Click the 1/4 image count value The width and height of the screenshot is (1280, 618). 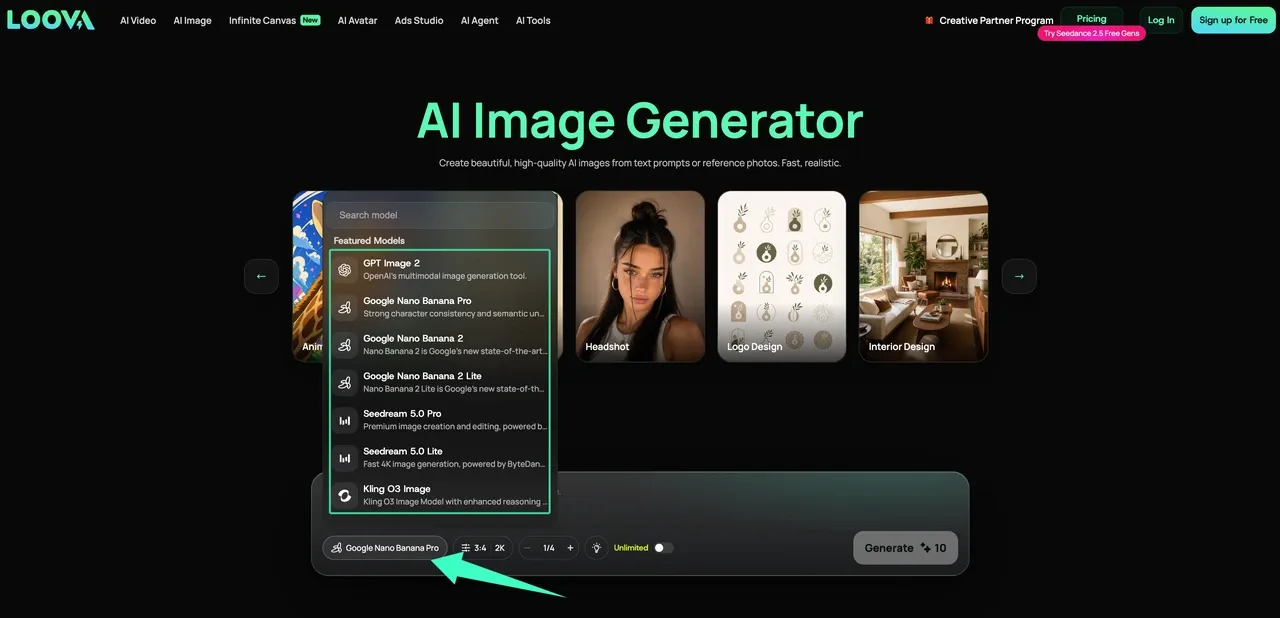click(549, 548)
